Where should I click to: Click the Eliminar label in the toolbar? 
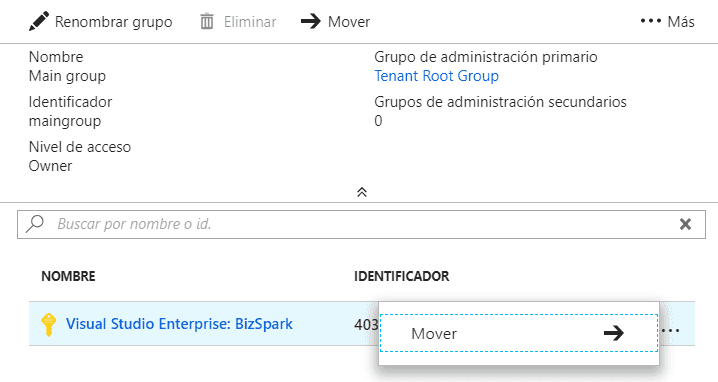[x=250, y=22]
